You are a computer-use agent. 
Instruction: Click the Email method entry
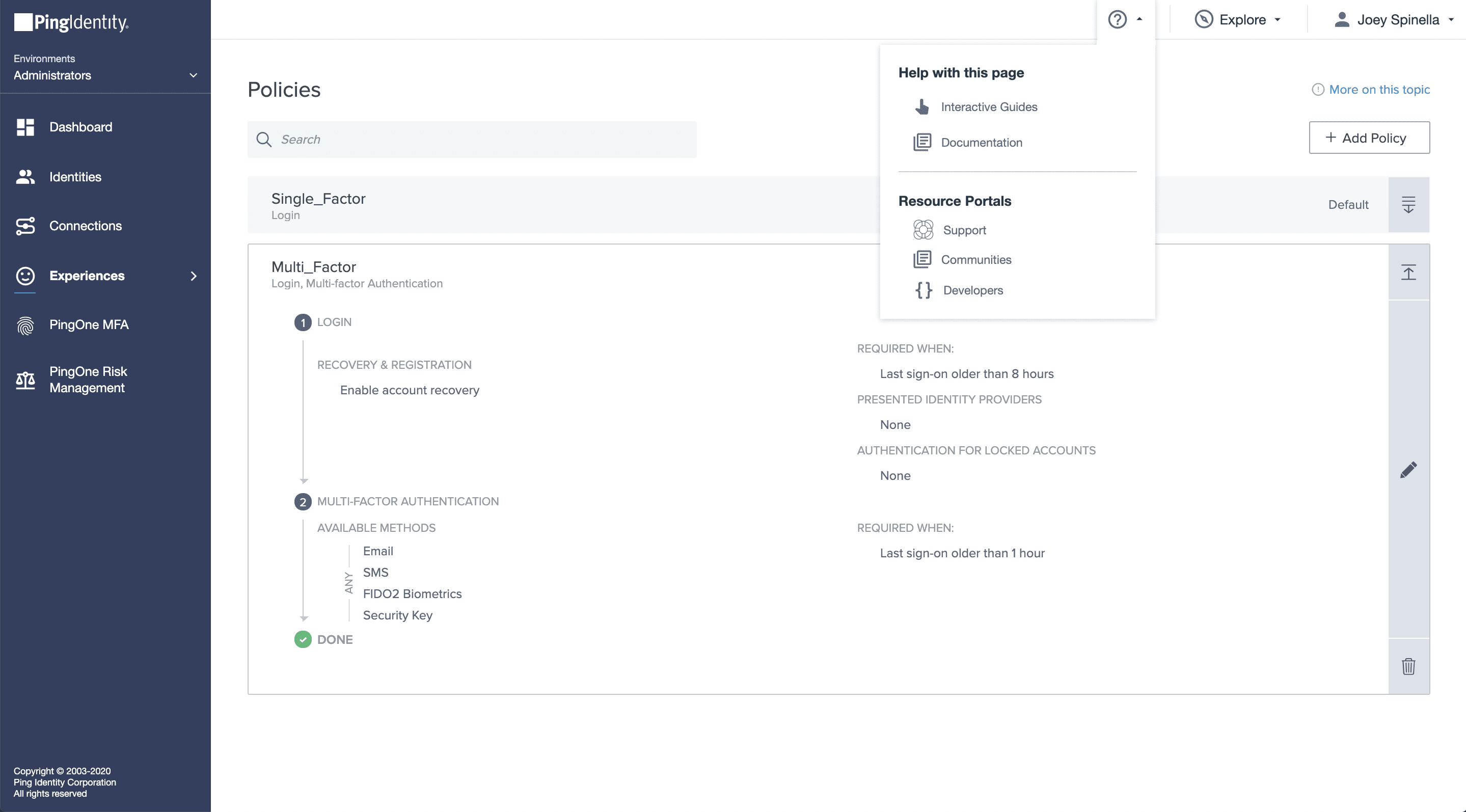(x=378, y=551)
